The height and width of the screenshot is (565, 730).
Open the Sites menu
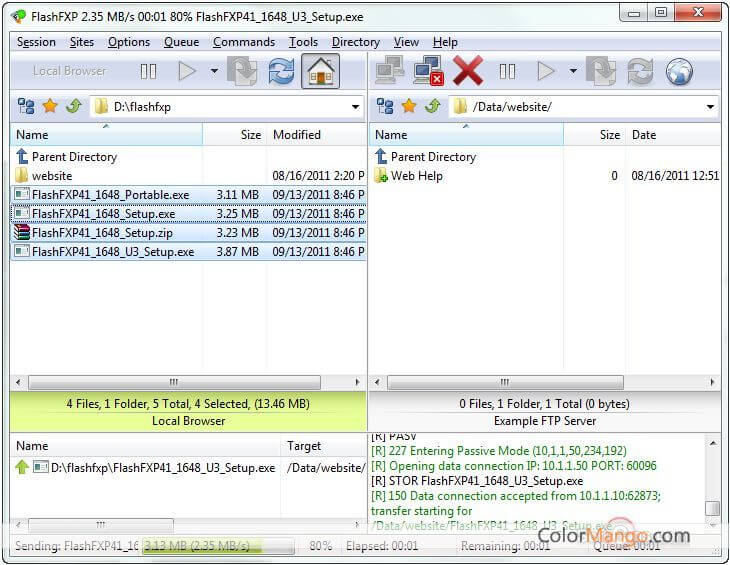coord(82,42)
